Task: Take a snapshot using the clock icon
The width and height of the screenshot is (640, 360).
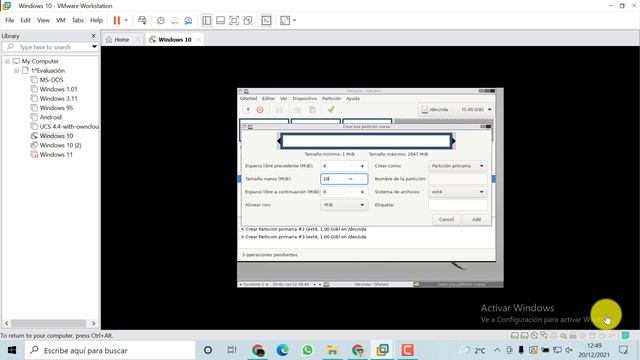Action: pyautogui.click(x=160, y=20)
